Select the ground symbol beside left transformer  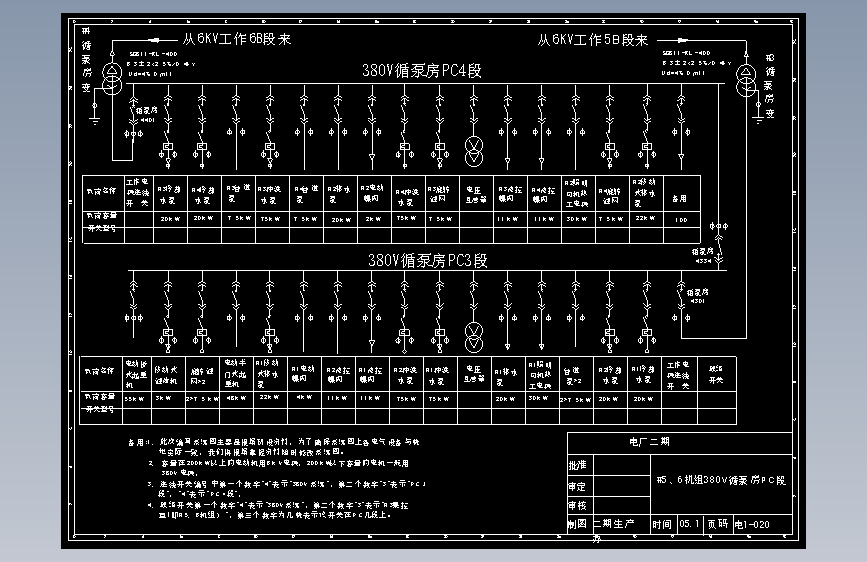tap(95, 121)
